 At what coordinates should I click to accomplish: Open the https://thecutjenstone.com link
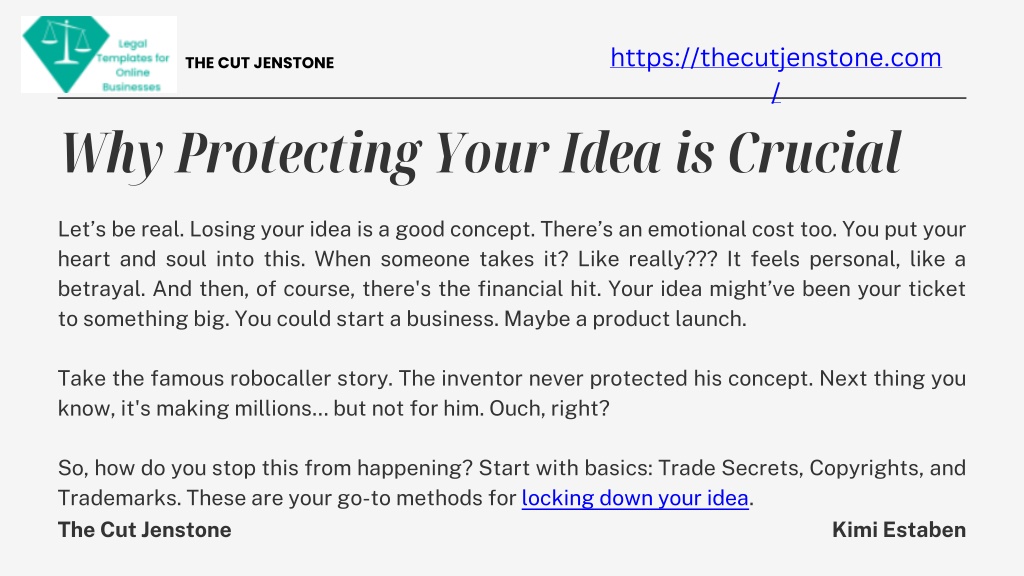click(776, 57)
